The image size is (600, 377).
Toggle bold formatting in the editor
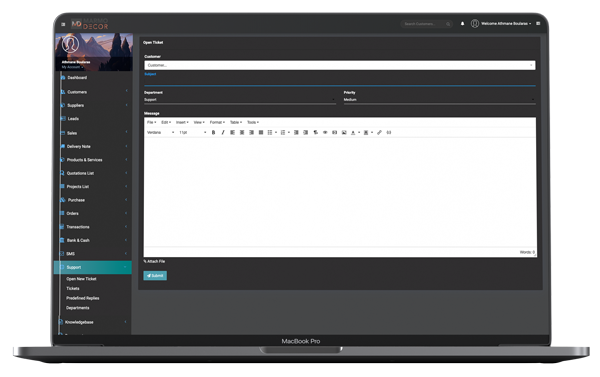214,132
